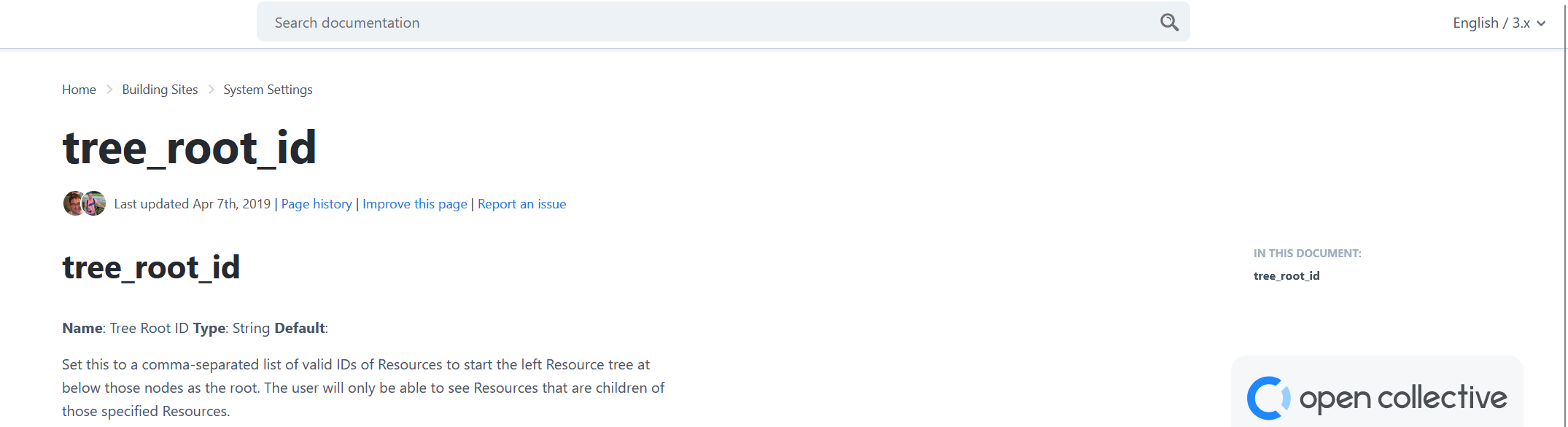Click the search magnifier icon
Screen dimensions: 1568x427
point(1169,23)
